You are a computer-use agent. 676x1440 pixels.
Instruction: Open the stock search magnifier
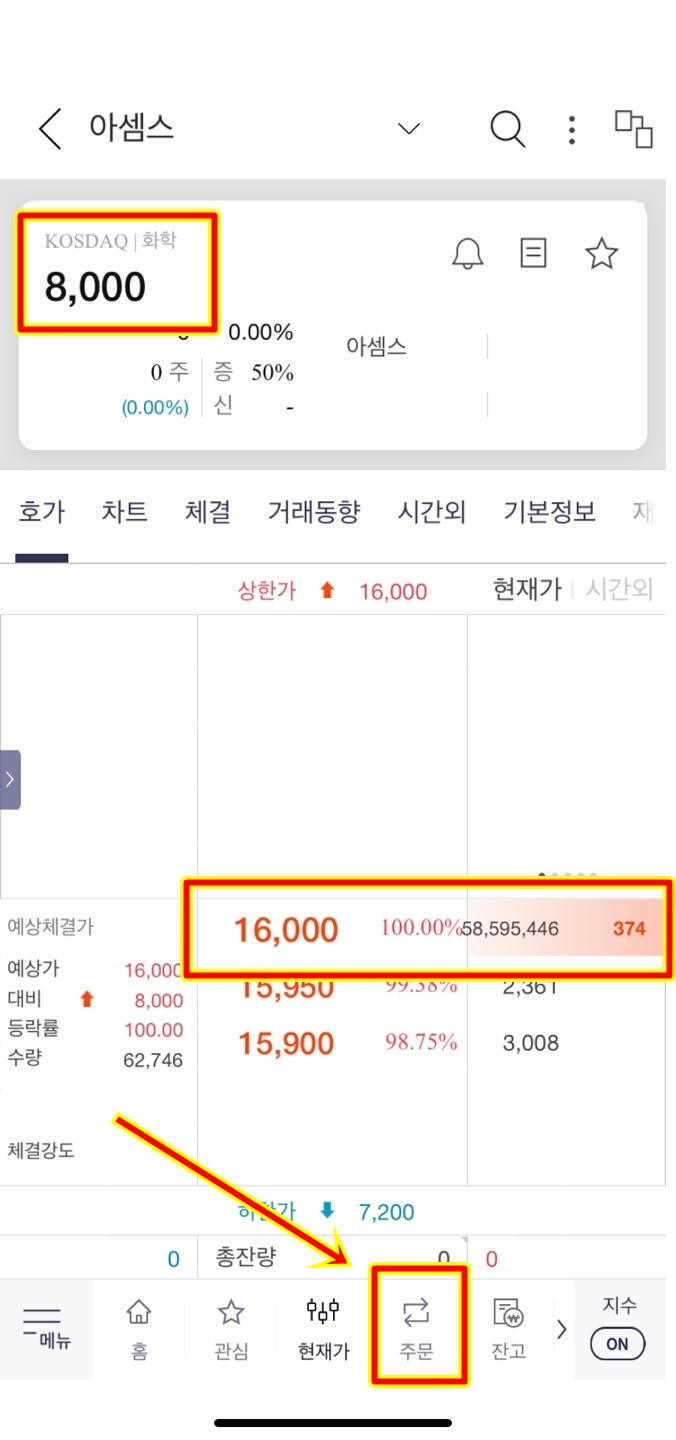(507, 129)
